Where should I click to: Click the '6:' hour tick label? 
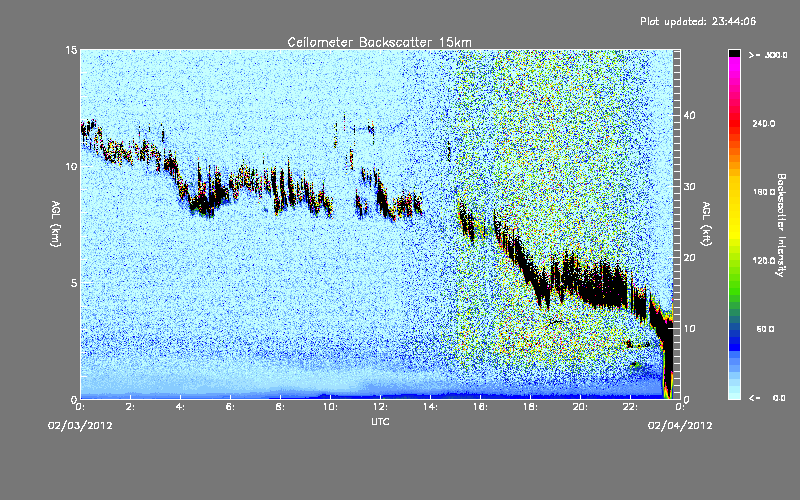point(230,407)
